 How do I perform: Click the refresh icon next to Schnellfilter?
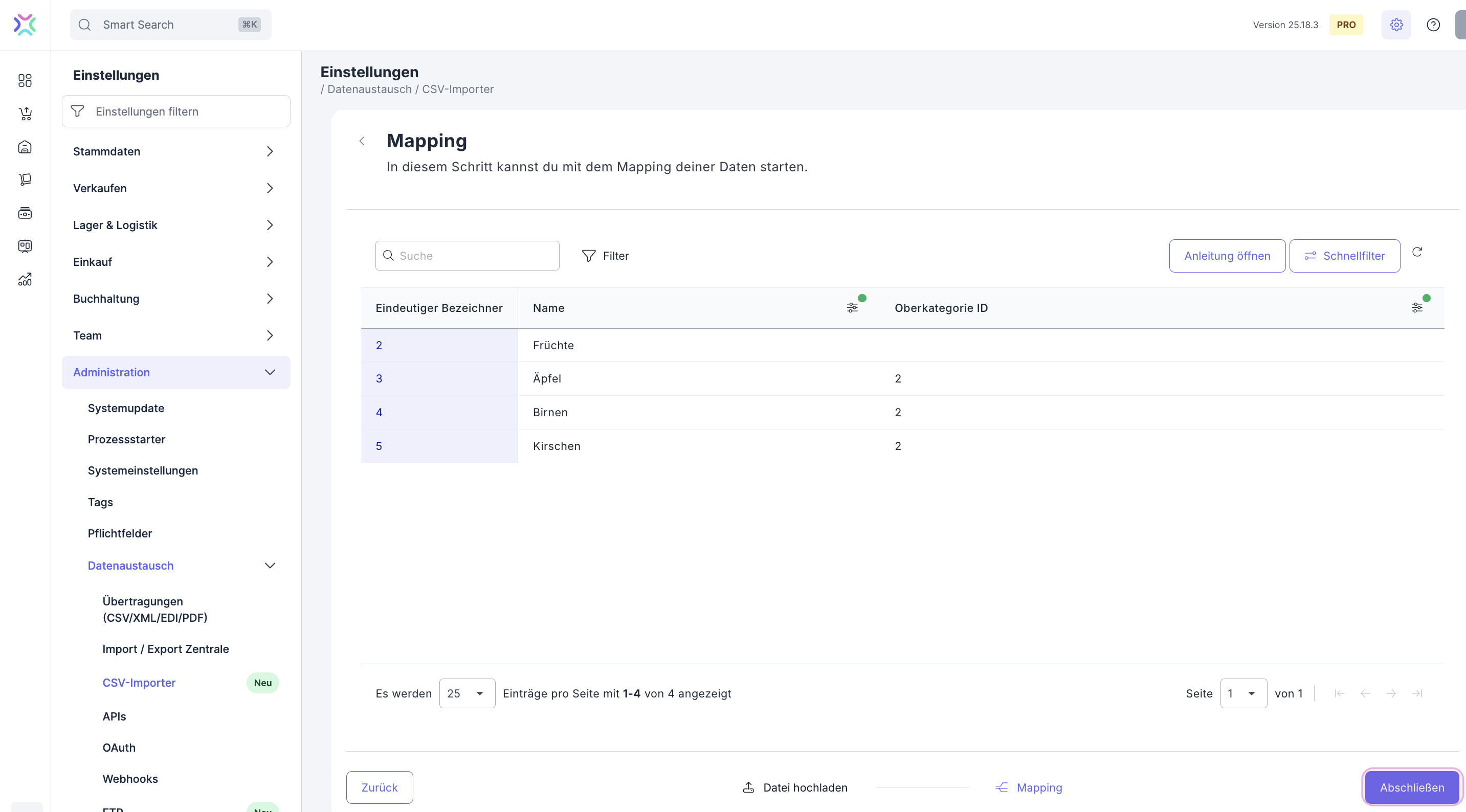1417,252
